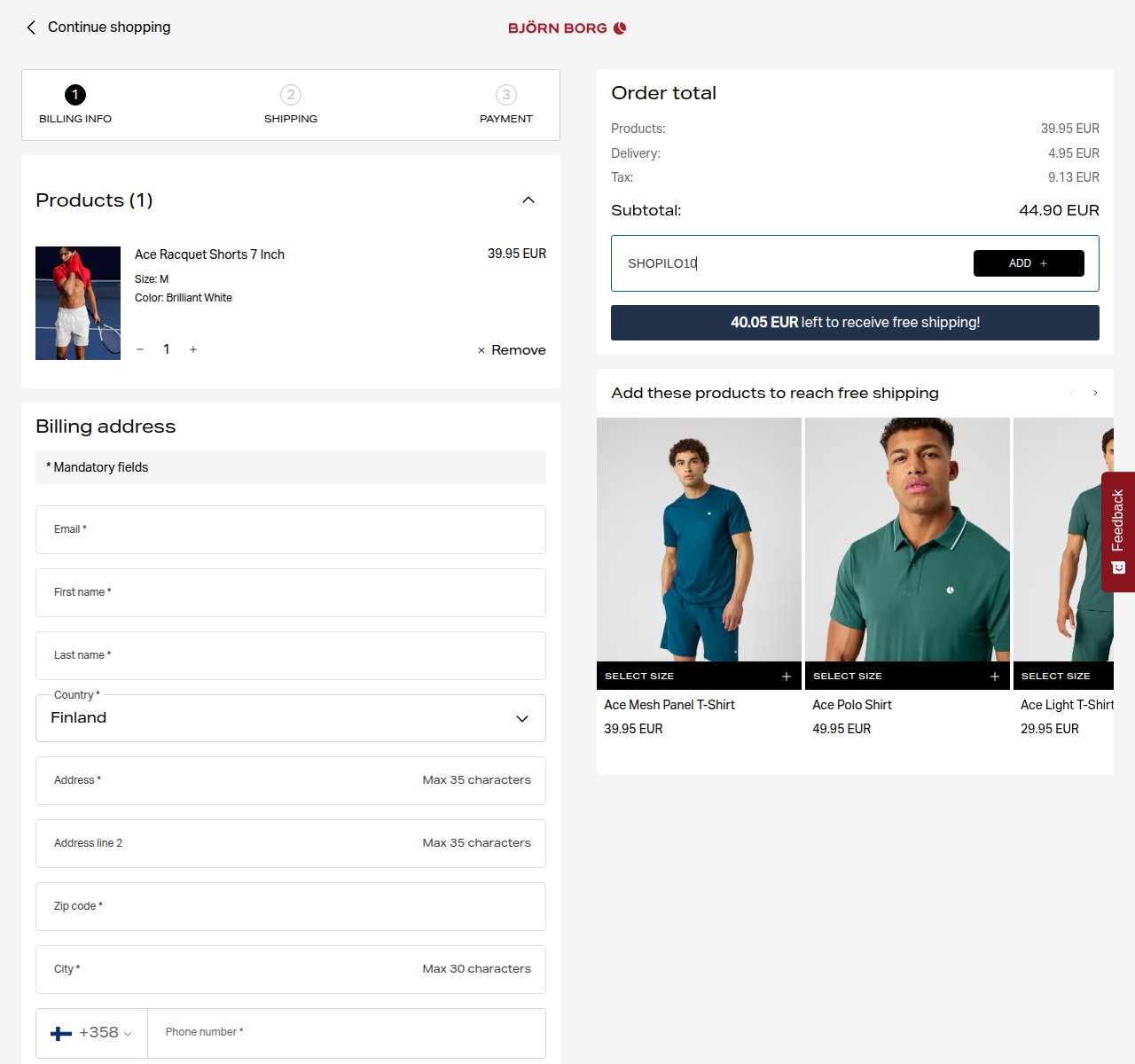
Task: Go back via Continue shopping arrow
Action: click(x=31, y=27)
